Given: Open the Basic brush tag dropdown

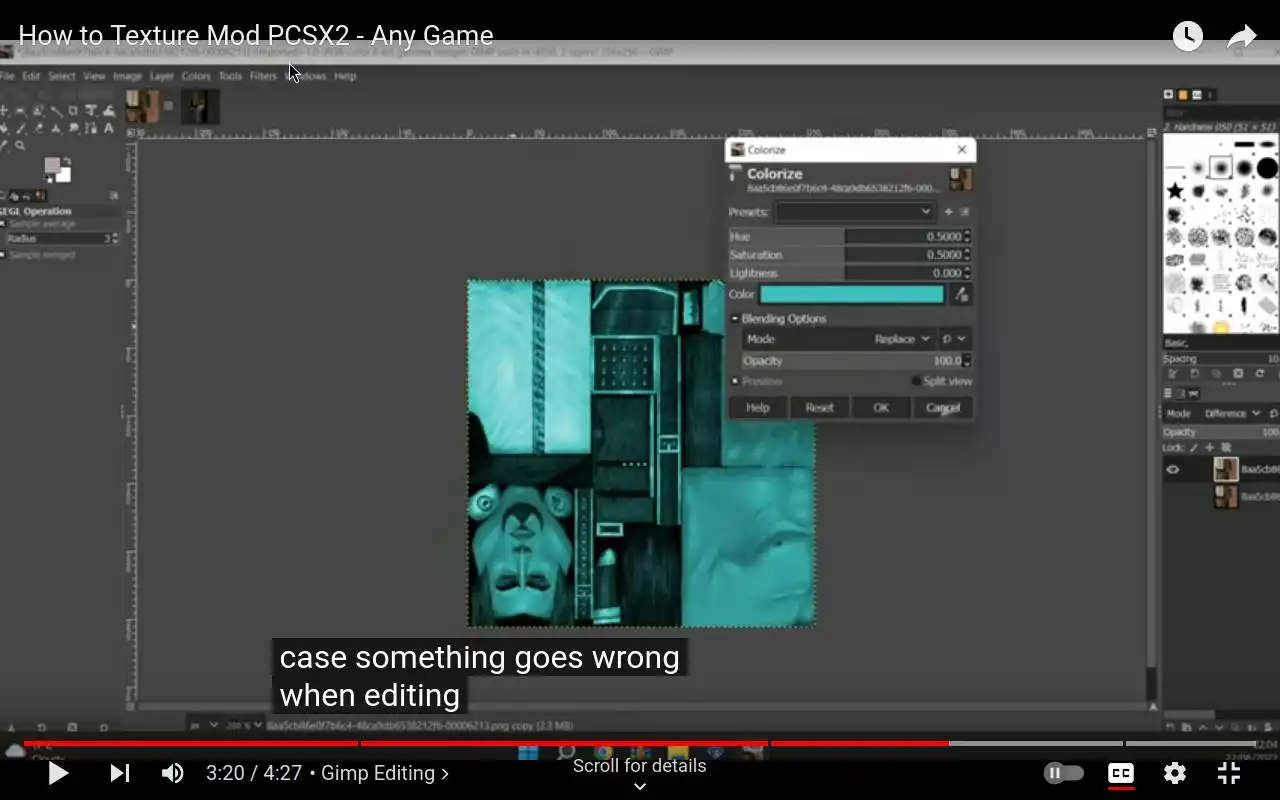Looking at the screenshot, I should coord(1220,343).
